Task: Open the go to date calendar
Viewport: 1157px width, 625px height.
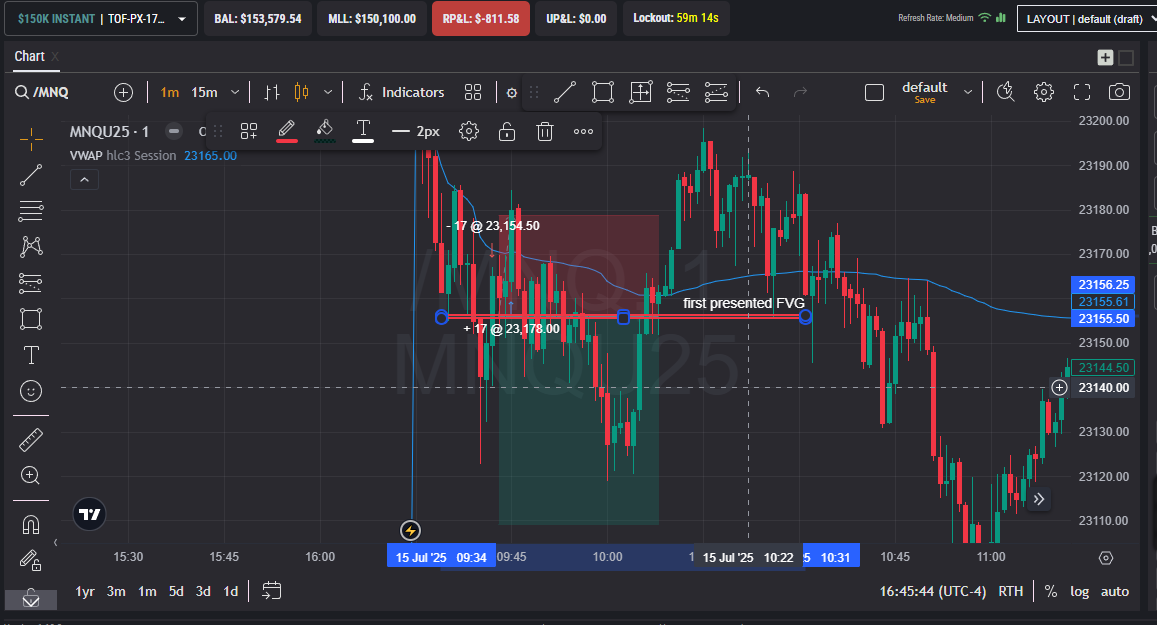Action: 272,591
